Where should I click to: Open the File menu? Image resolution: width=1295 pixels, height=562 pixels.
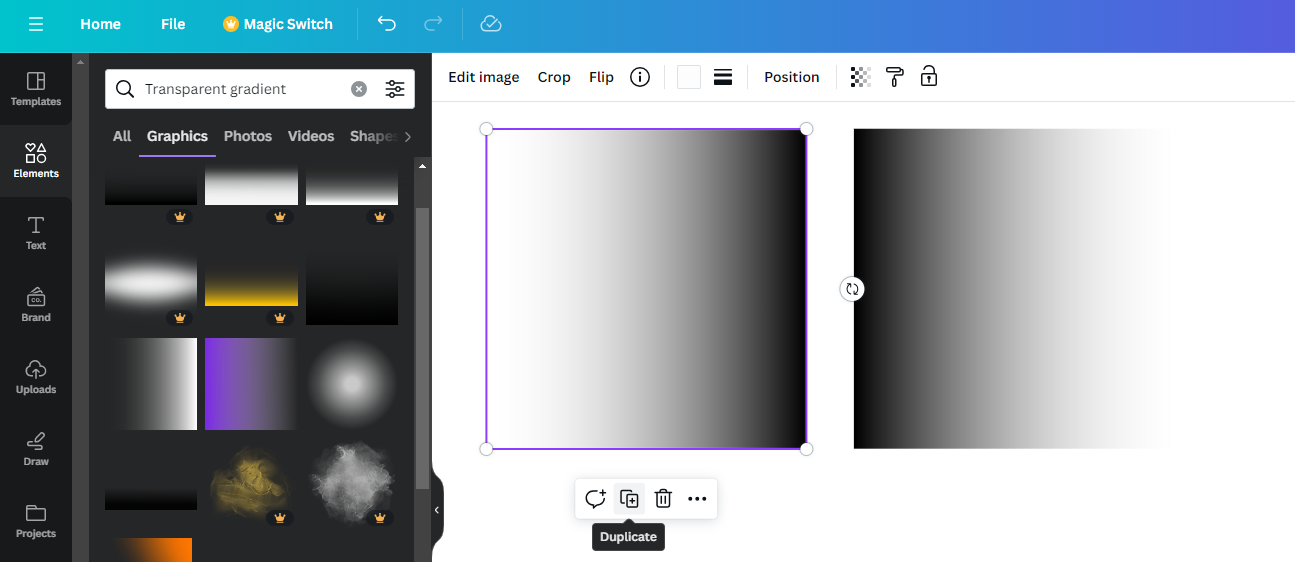tap(173, 24)
